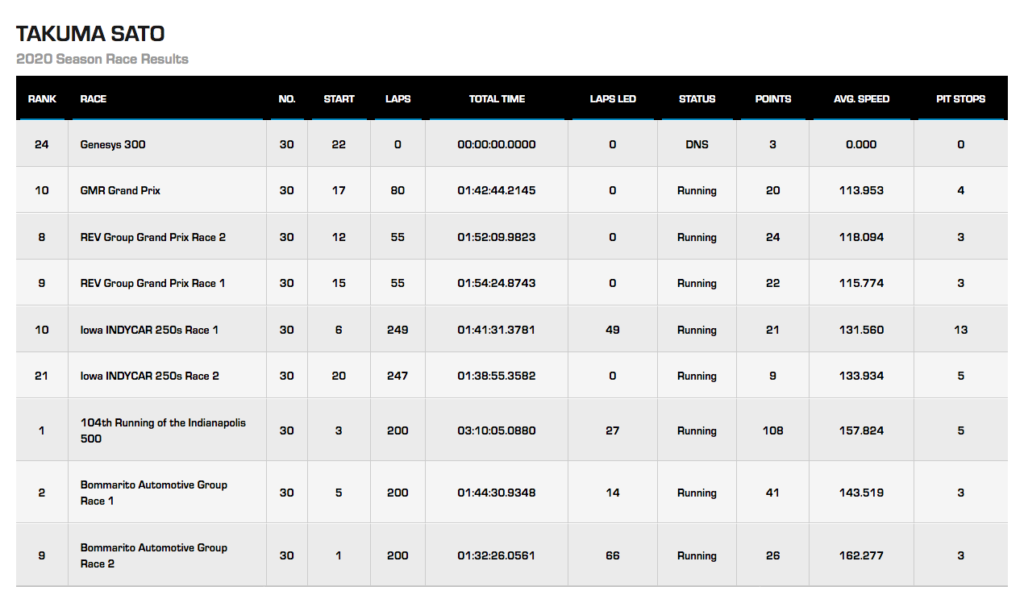Select total time 01:32:26.0561
The height and width of the screenshot is (603, 1024).
pos(496,555)
